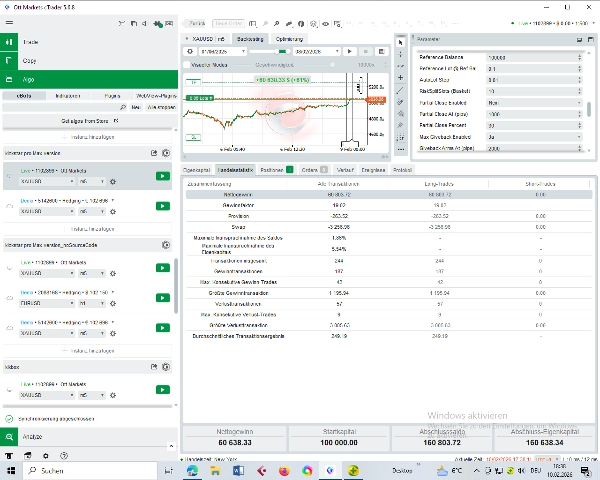Click the Windows taskbar Suchen search field
Screen dimensions: 600x480
tap(90, 470)
